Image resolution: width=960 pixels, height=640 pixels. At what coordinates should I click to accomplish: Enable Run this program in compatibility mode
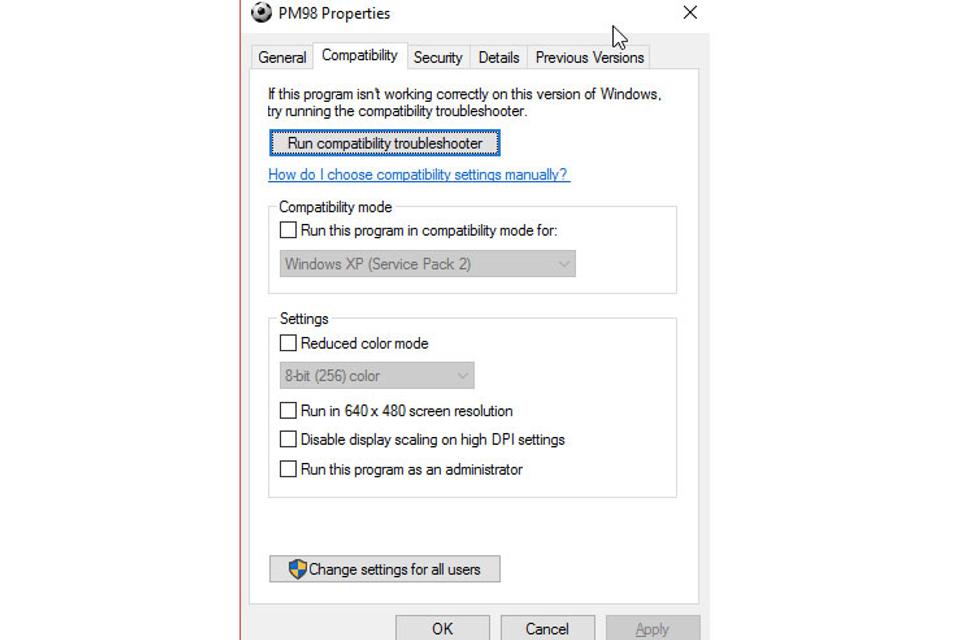tap(288, 230)
